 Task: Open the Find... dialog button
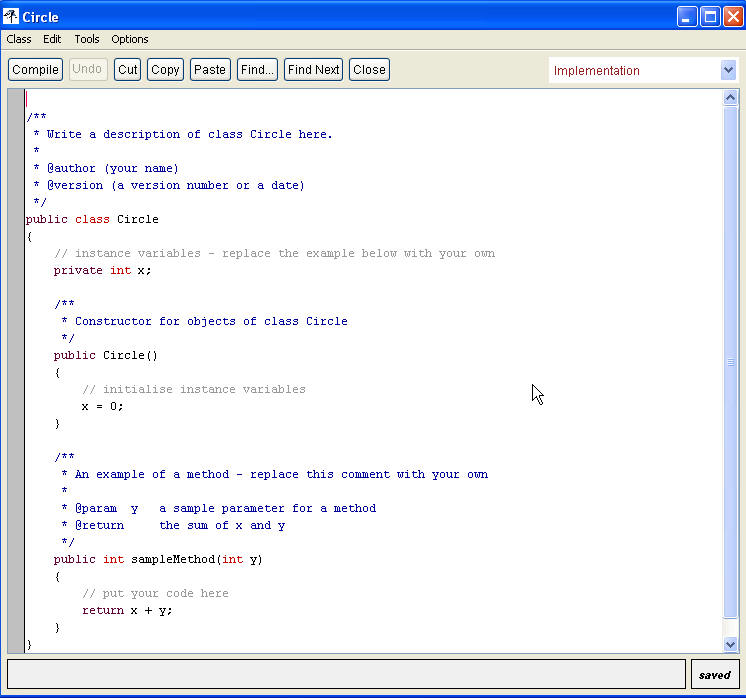pos(257,70)
